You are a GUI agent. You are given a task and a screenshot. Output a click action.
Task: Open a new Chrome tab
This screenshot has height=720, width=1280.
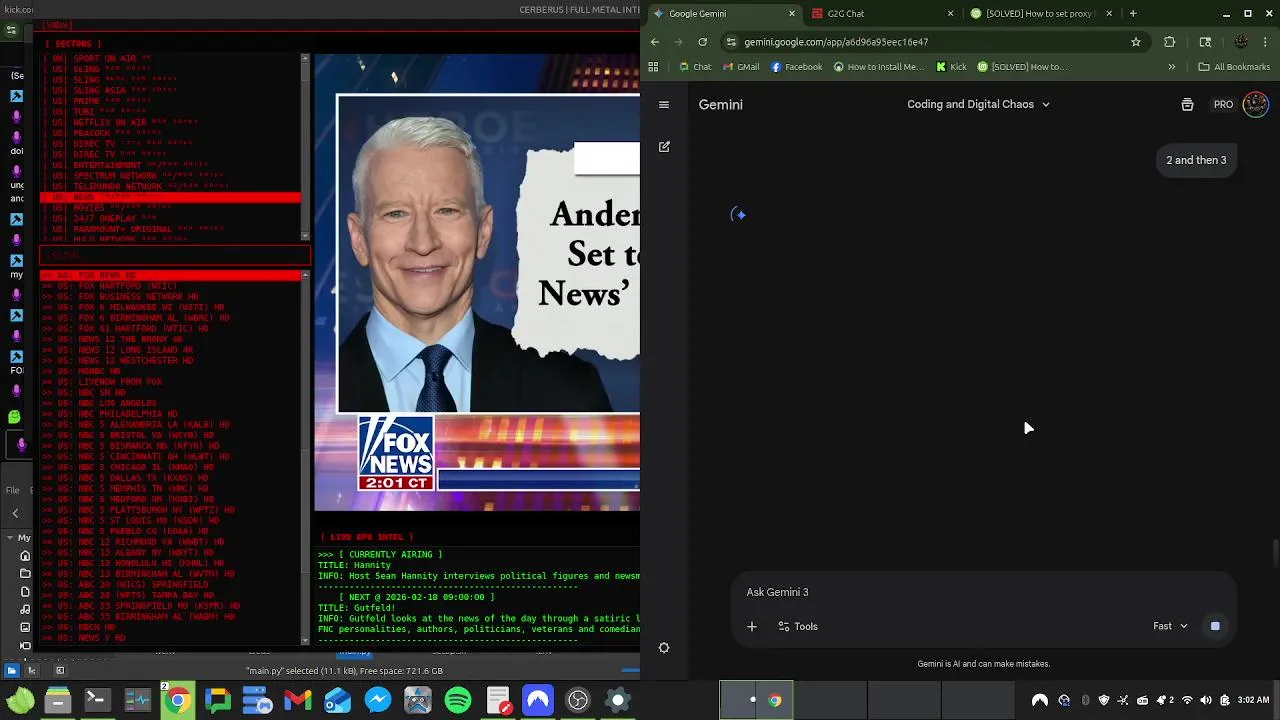click(x=1133, y=13)
